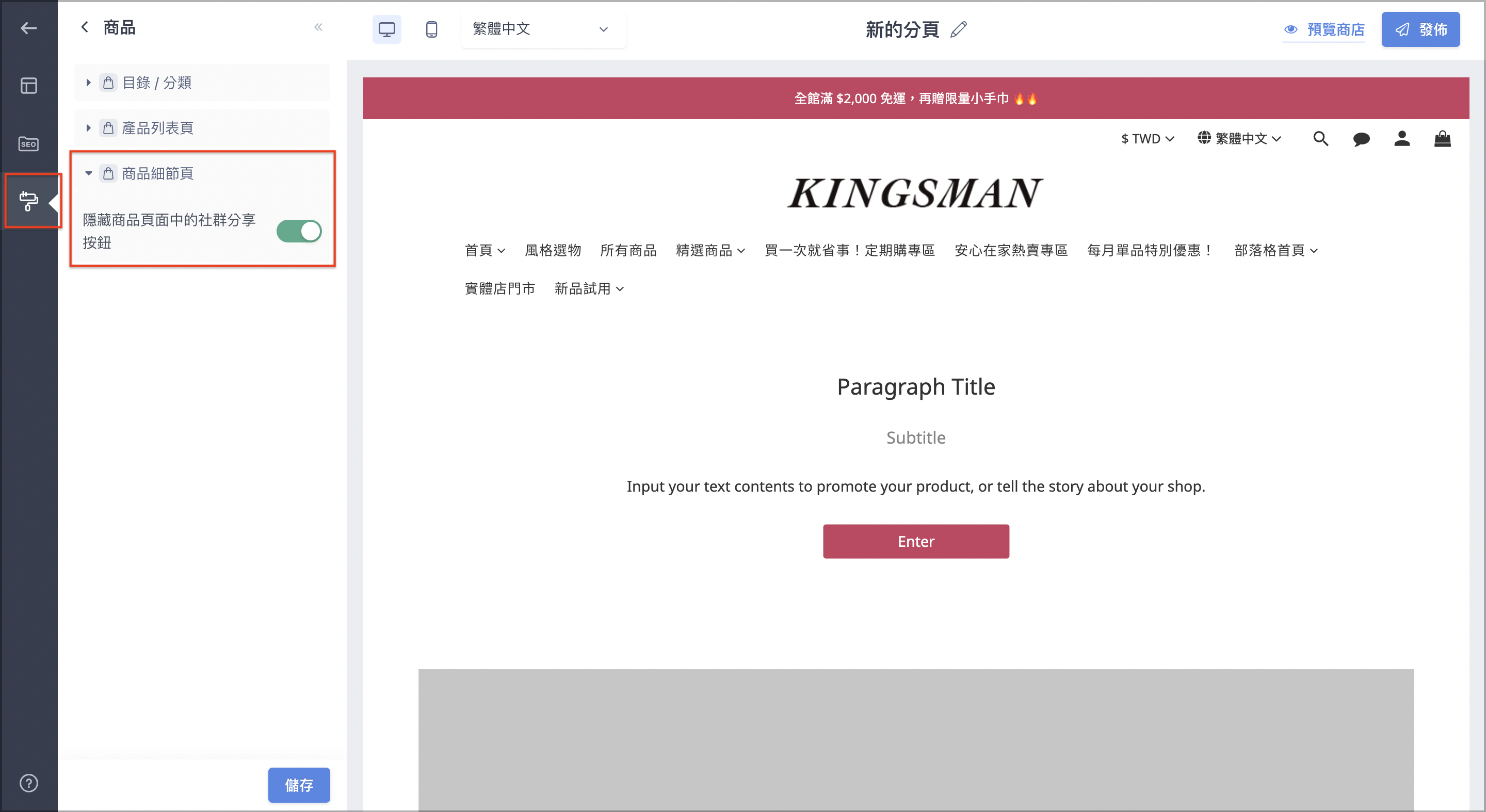Click the lock icon beside 商品細節頁

[108, 173]
